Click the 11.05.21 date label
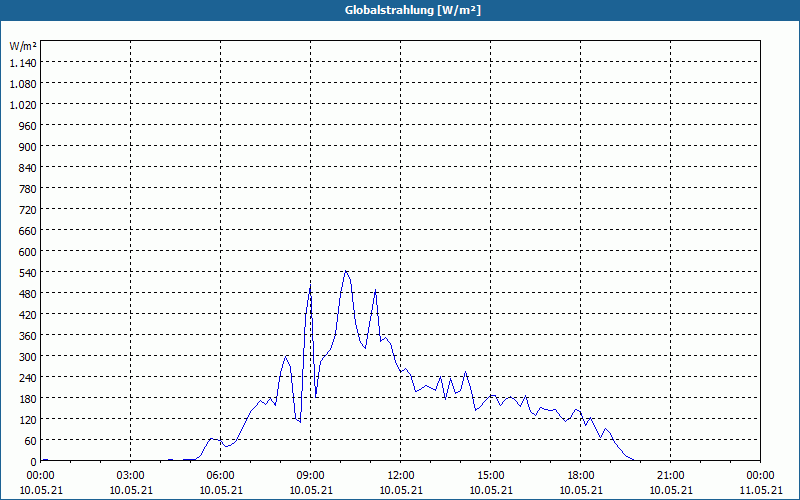Image resolution: width=800 pixels, height=500 pixels. click(x=760, y=490)
